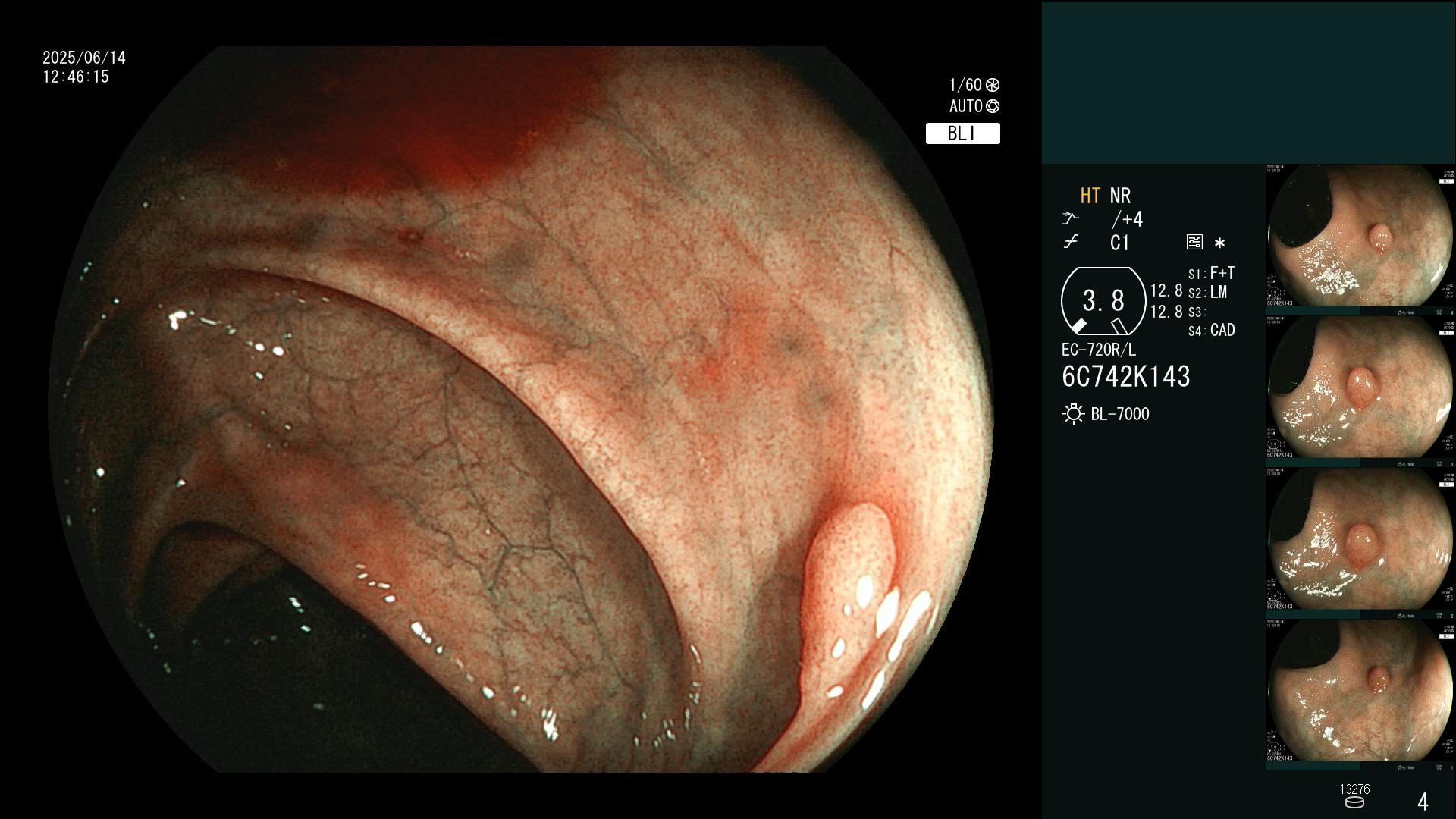Click the structure emphasis icon left of /+4
Viewport: 1456px width, 819px height.
coord(1070,219)
